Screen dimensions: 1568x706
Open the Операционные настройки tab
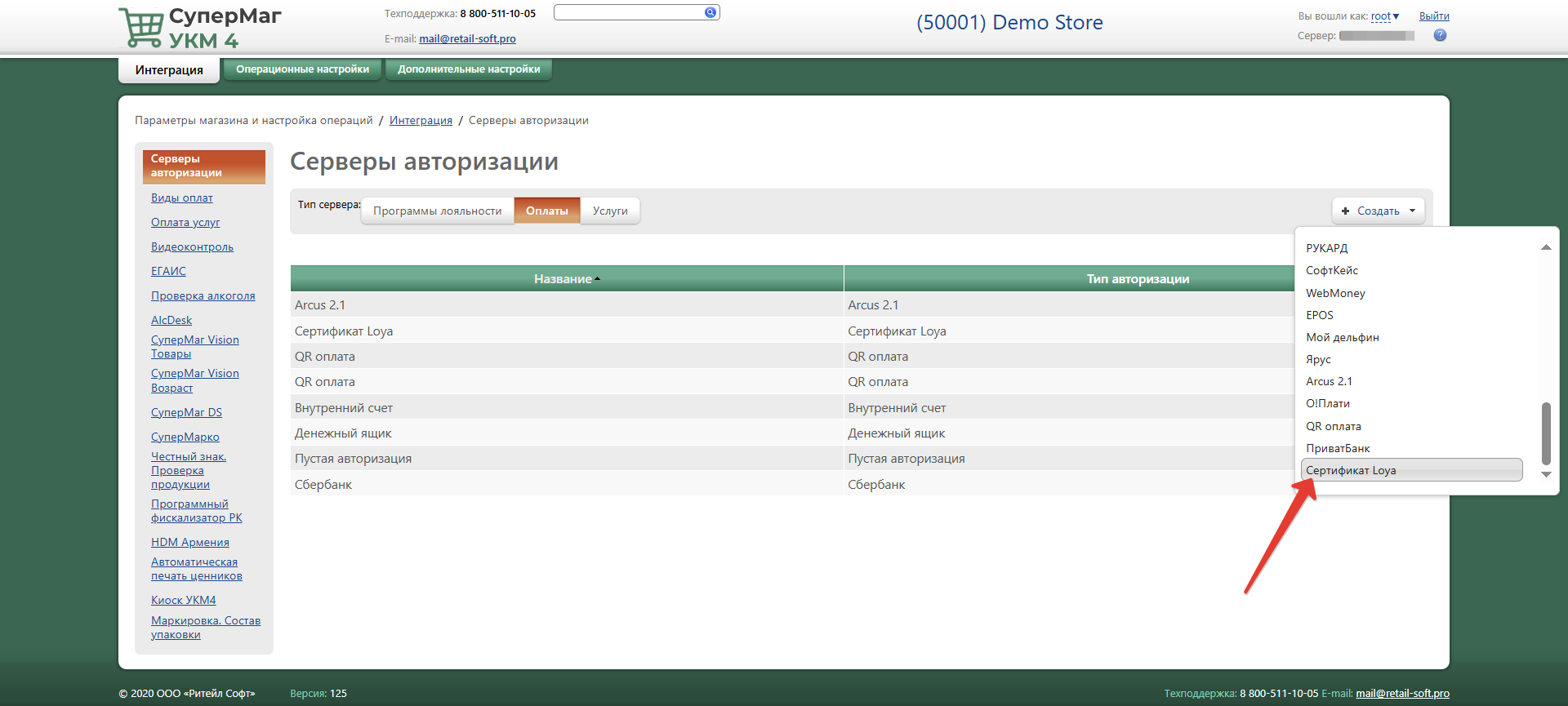coord(302,69)
